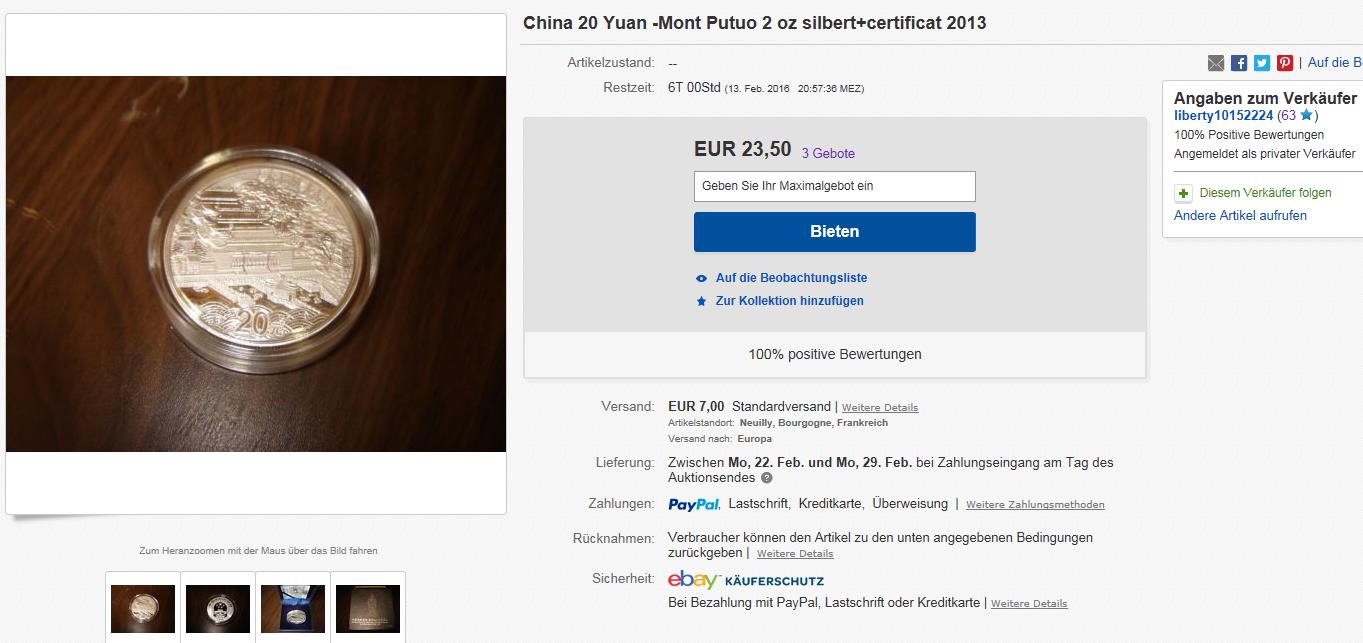Select the blue box coin thumbnail
Viewport: 1363px width, 643px height.
pyautogui.click(x=293, y=608)
